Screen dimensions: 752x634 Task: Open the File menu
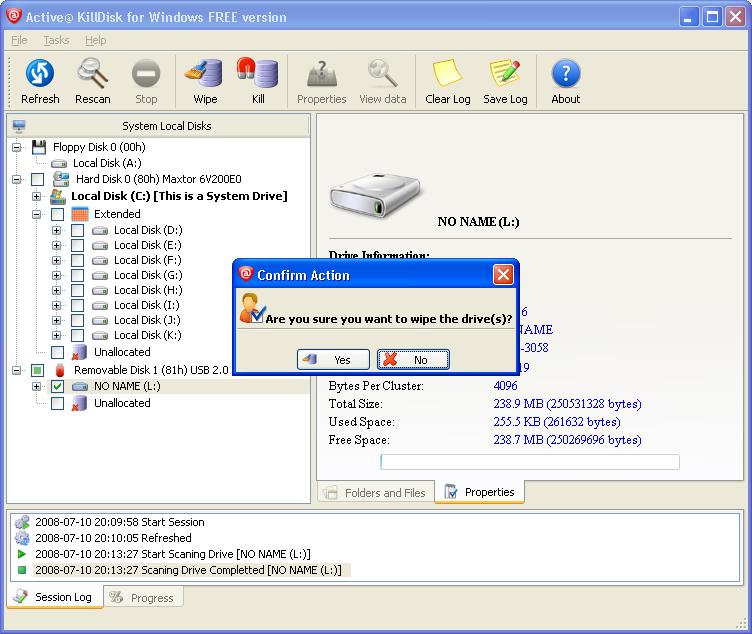(x=19, y=40)
